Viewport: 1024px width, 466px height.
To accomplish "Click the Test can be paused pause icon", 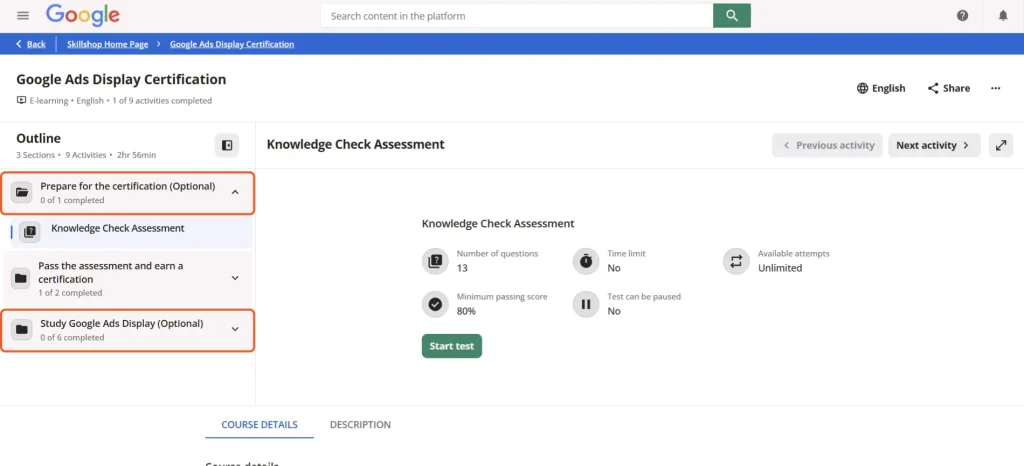I will tap(586, 304).
